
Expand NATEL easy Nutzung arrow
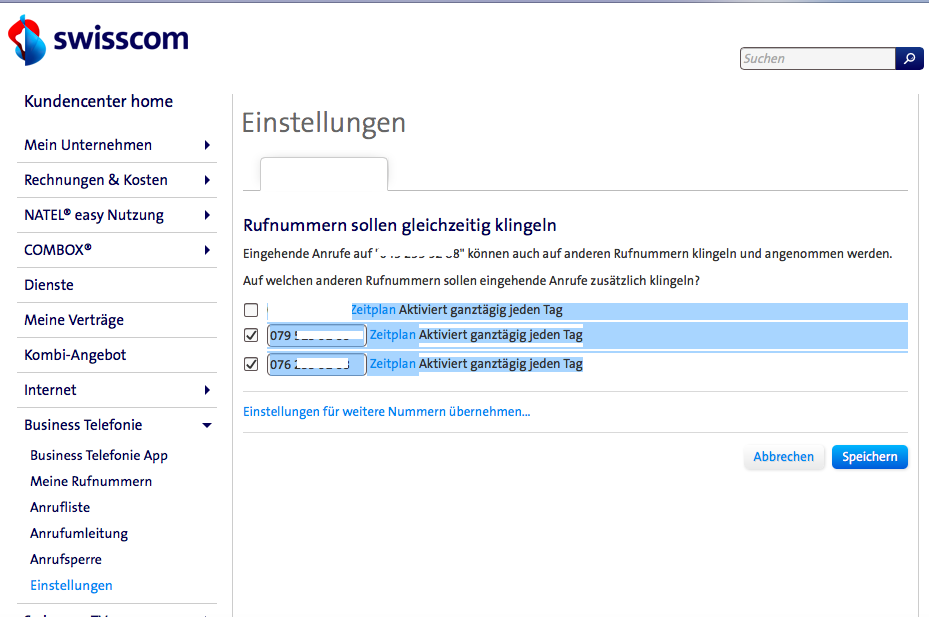[x=207, y=215]
